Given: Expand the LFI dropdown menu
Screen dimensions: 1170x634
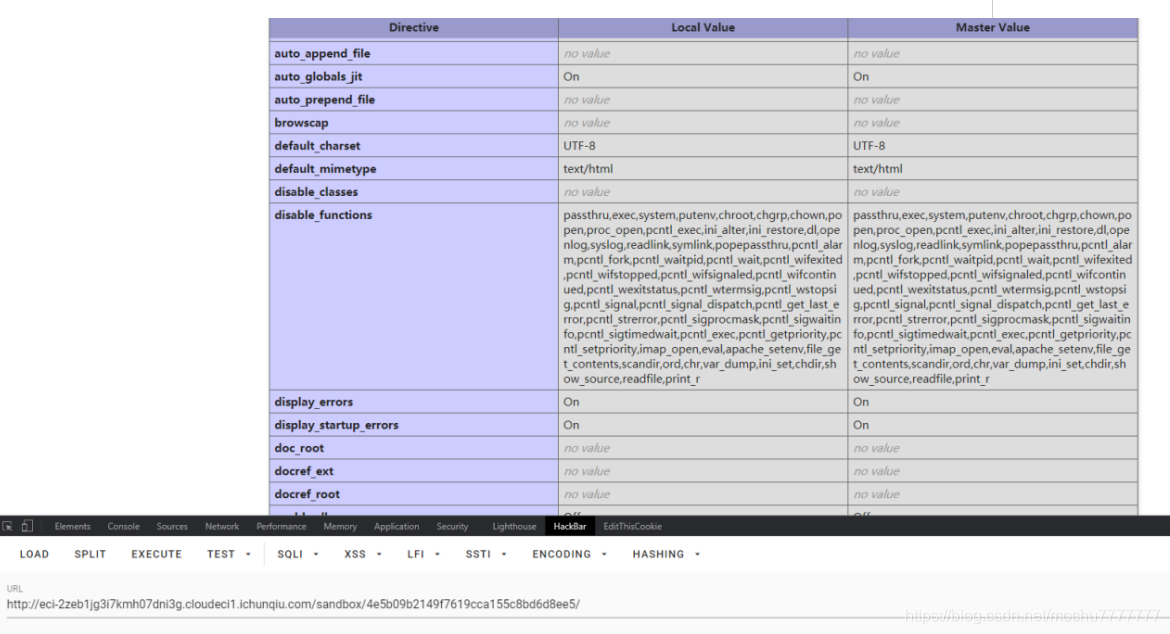Looking at the screenshot, I should click(423, 554).
